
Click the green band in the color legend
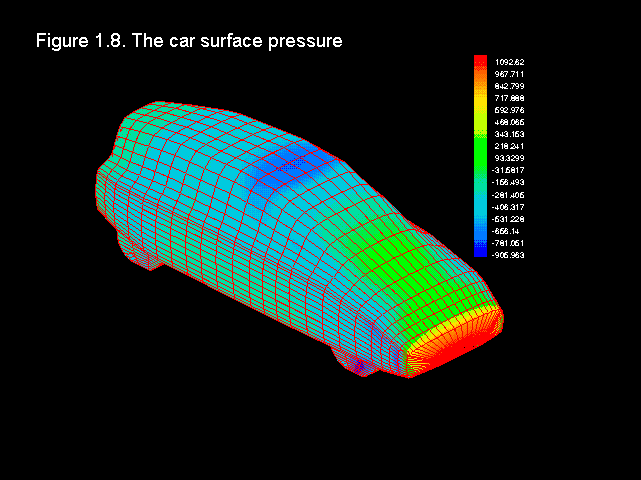pyautogui.click(x=480, y=152)
